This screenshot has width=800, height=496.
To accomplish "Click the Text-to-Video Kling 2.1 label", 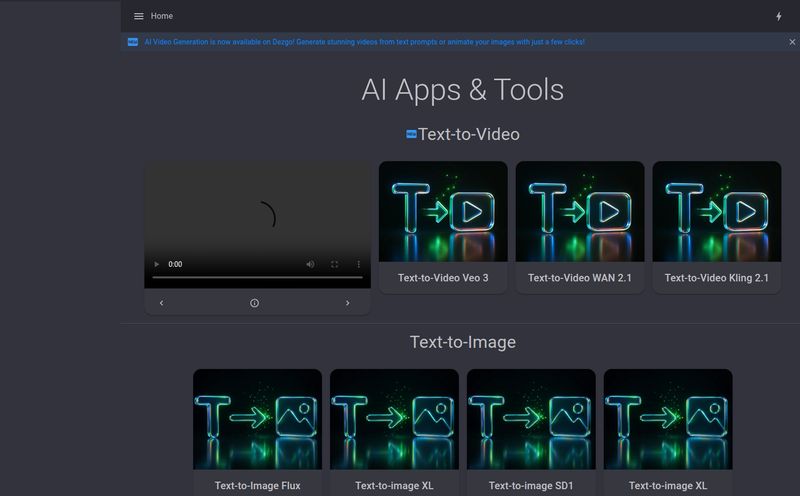I will pos(716,278).
